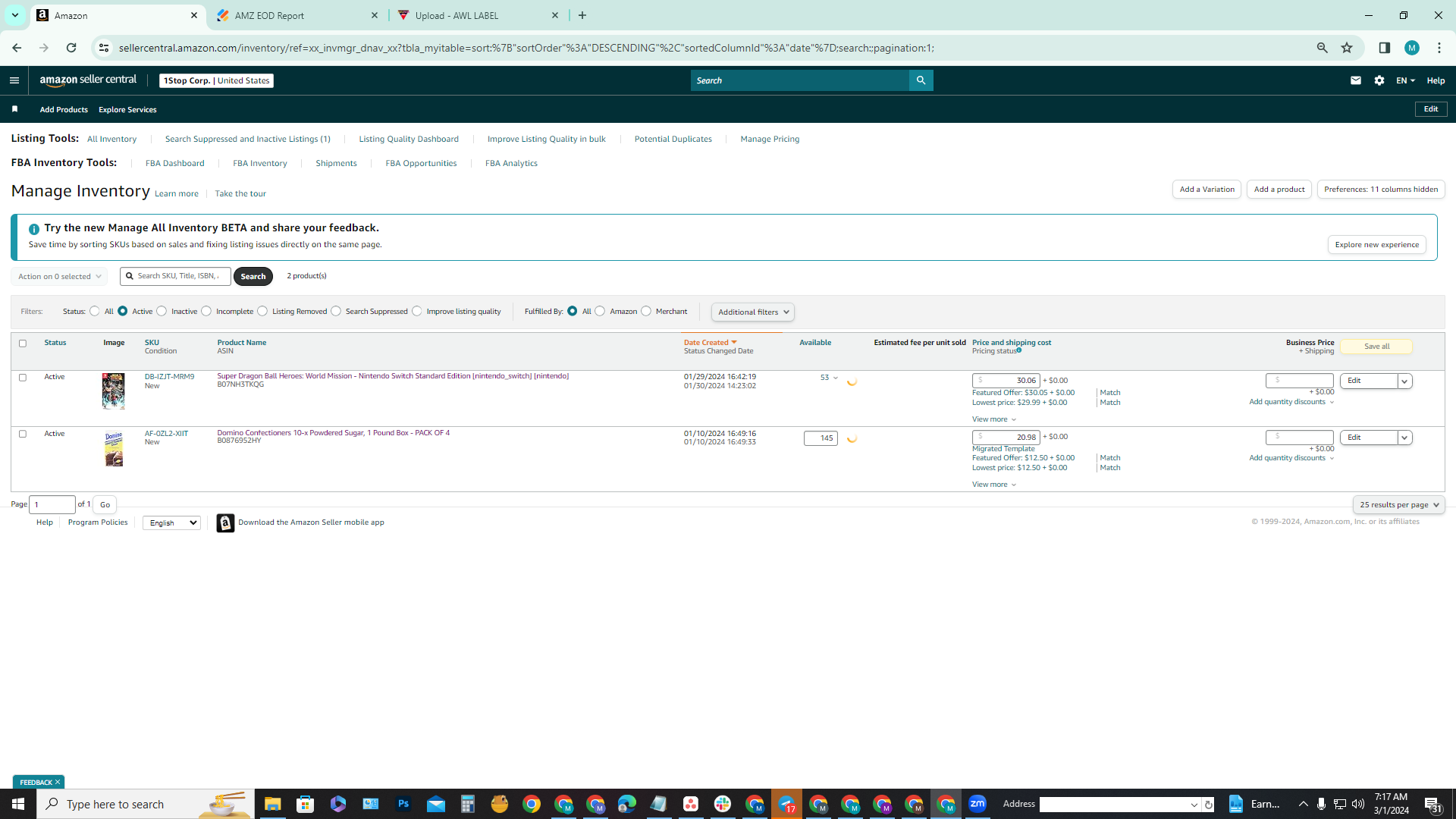Screen dimensions: 1456x819
Task: View site information icon in address bar
Action: pyautogui.click(x=104, y=48)
